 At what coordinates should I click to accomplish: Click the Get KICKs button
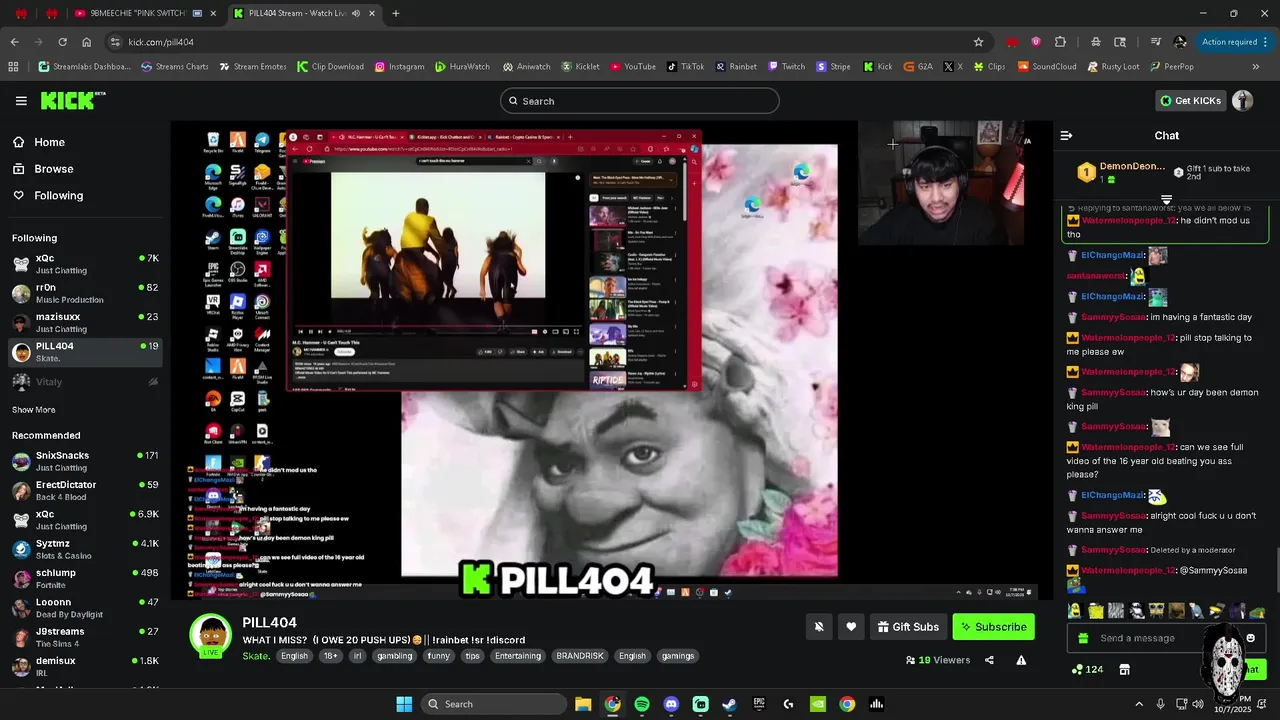coord(1190,101)
